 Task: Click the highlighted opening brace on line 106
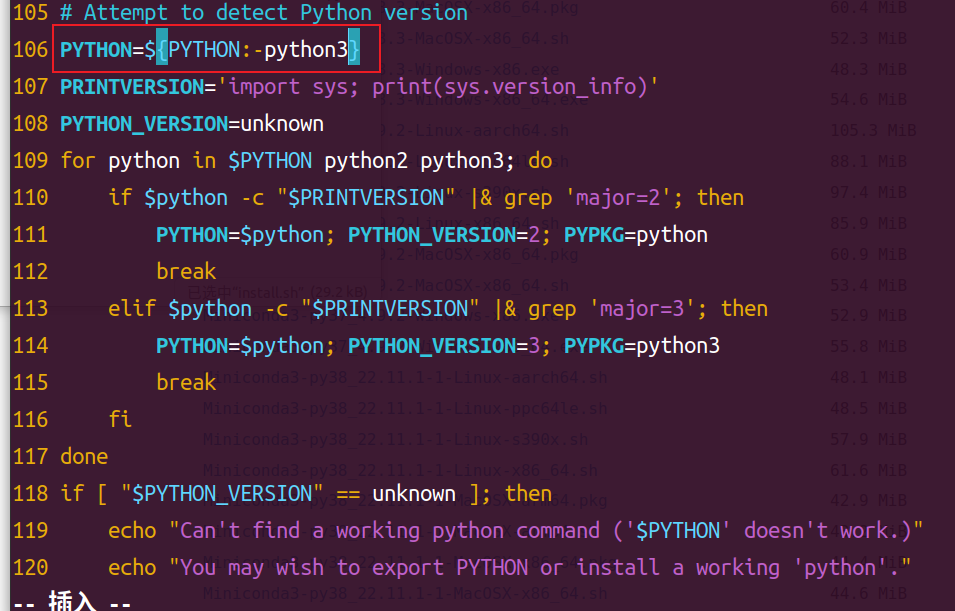pos(162,46)
